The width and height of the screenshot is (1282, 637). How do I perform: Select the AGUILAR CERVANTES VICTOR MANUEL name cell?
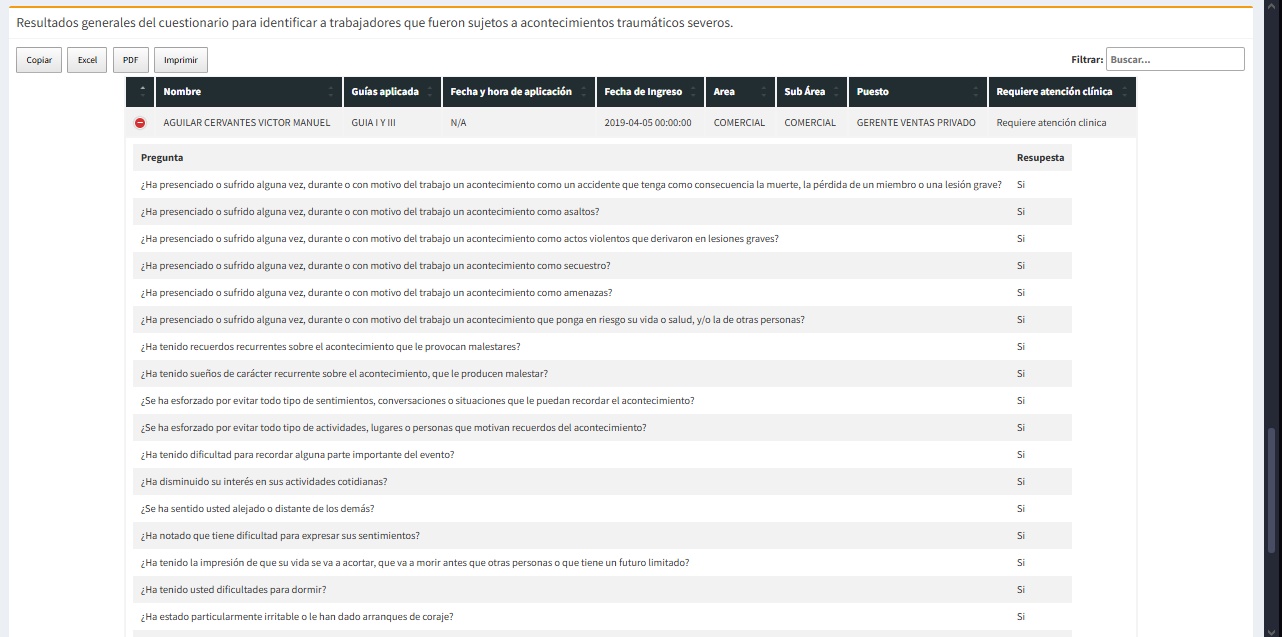[x=246, y=123]
